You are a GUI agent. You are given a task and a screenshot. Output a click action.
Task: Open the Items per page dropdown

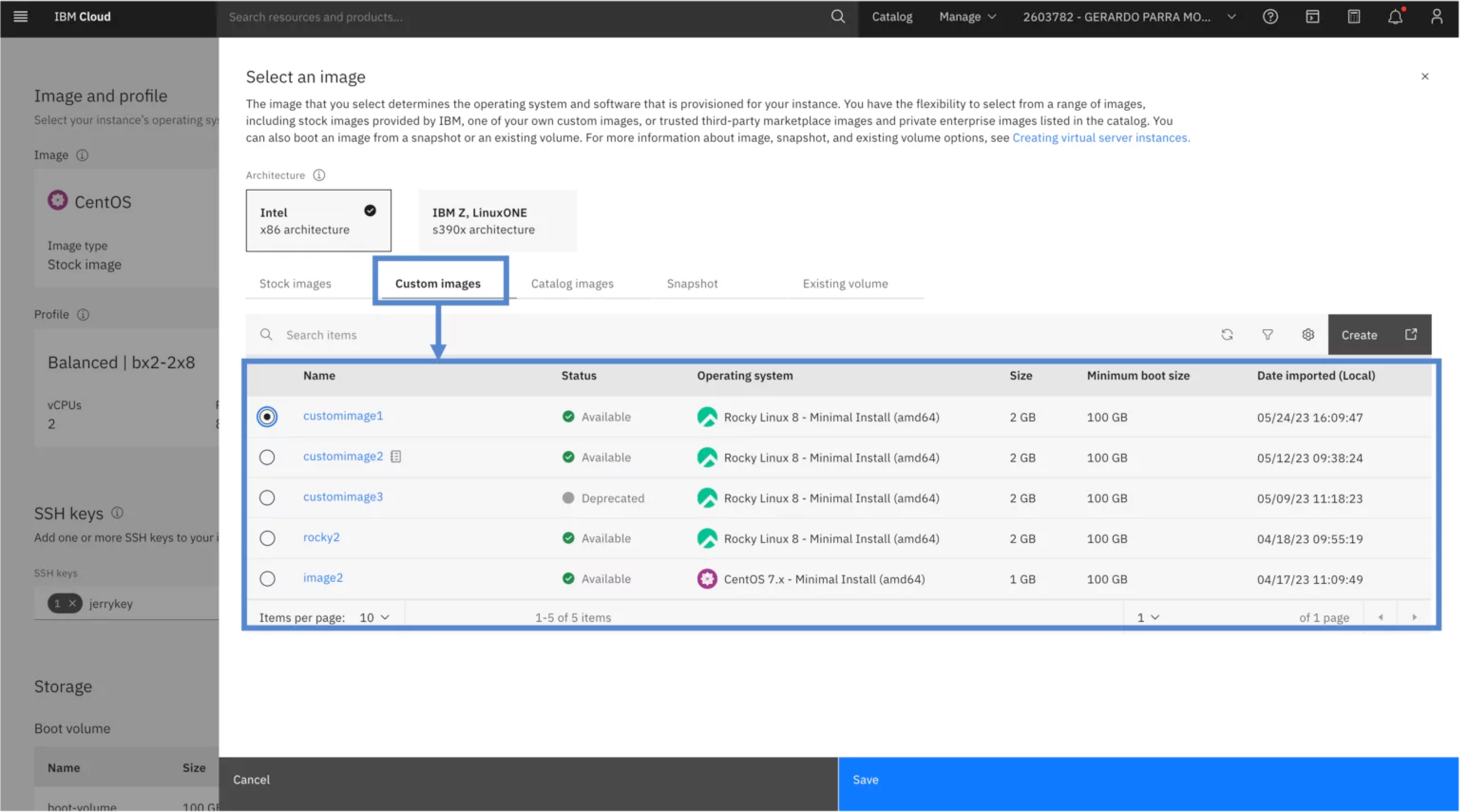click(375, 617)
